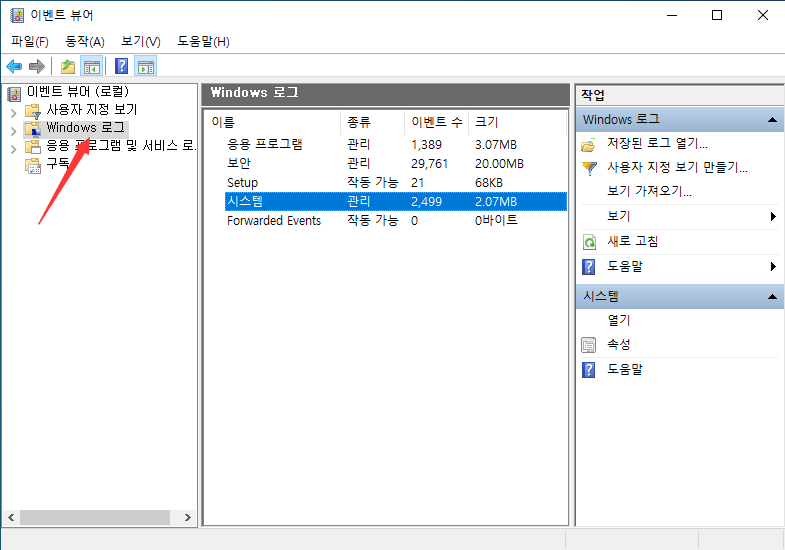This screenshot has width=785, height=550.
Task: Sort by the 크기 column header
Action: tap(517, 122)
